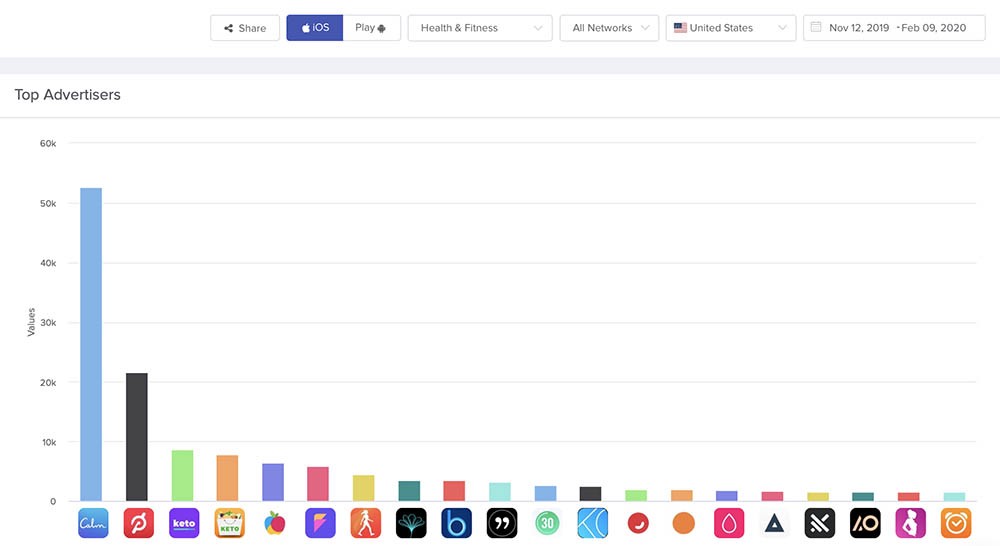Click the colorful apple app icon
The image size is (1000, 546).
coord(275,523)
